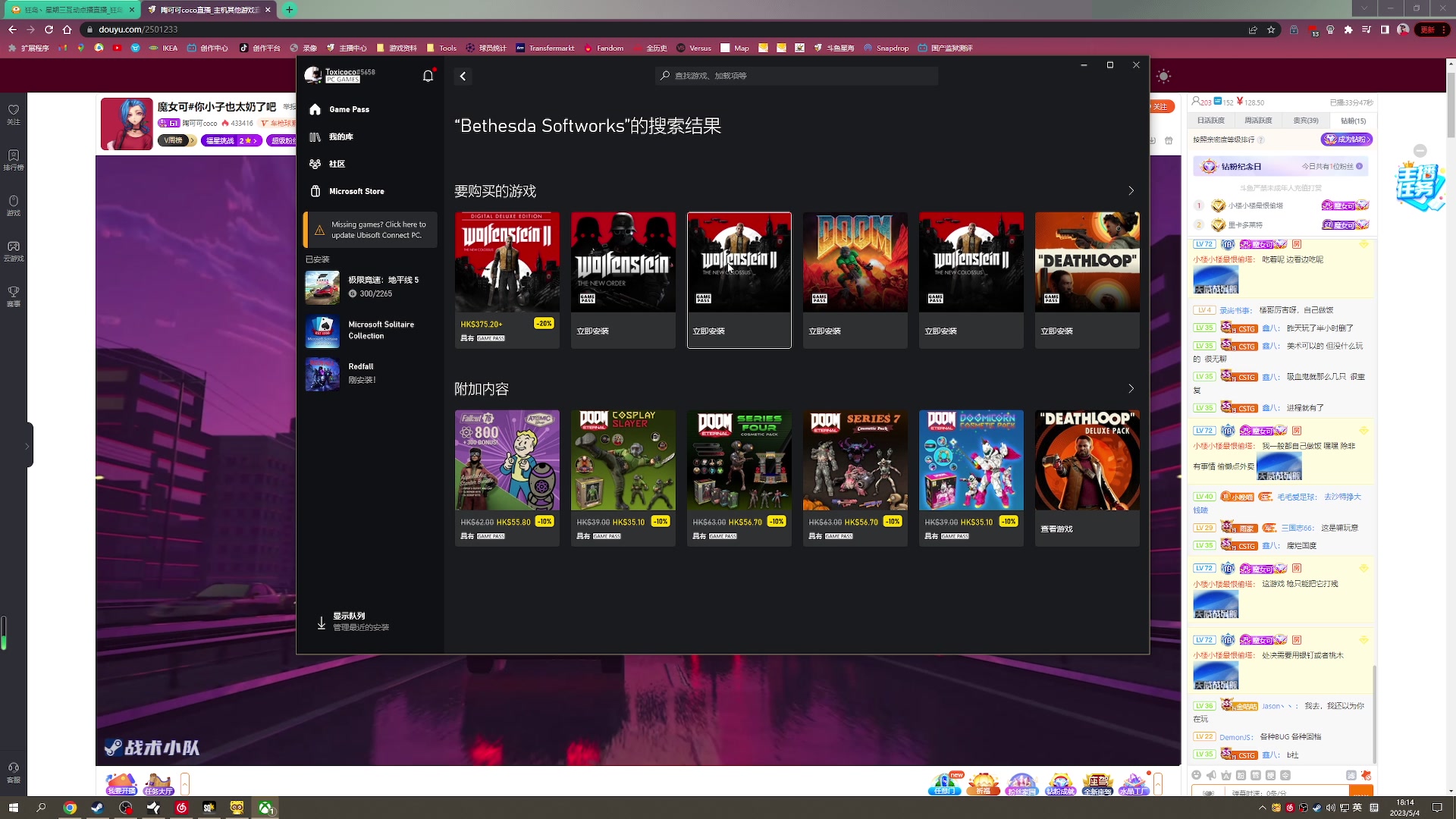Open Game Pass home icon
Viewport: 1456px width, 819px height.
(x=315, y=109)
